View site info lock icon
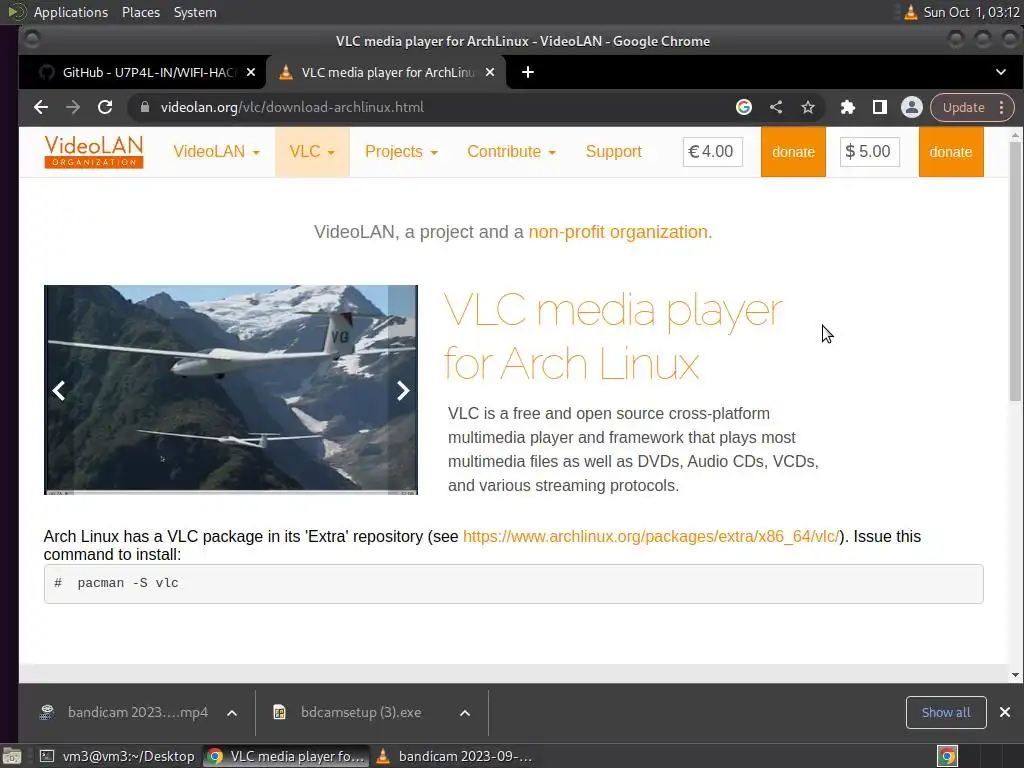The image size is (1024, 768). (x=145, y=107)
